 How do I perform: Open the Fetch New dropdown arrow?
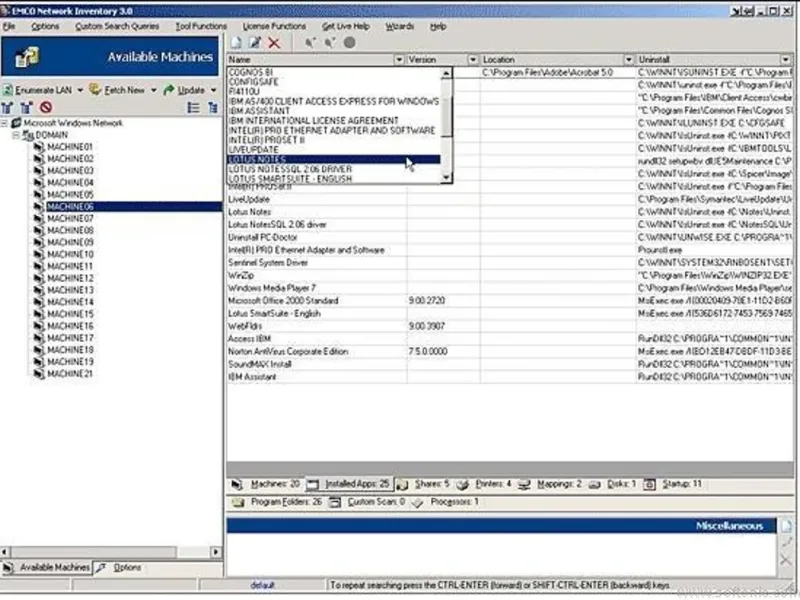154,90
